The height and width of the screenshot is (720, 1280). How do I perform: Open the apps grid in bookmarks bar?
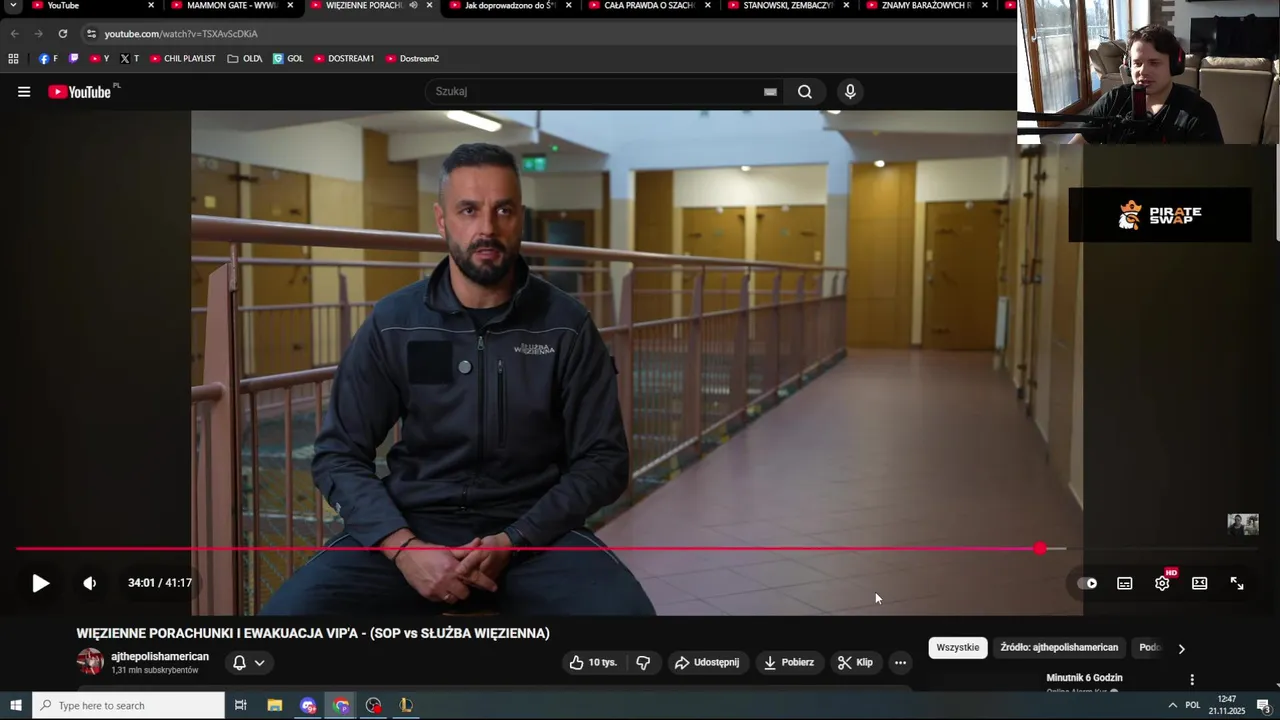pyautogui.click(x=13, y=59)
